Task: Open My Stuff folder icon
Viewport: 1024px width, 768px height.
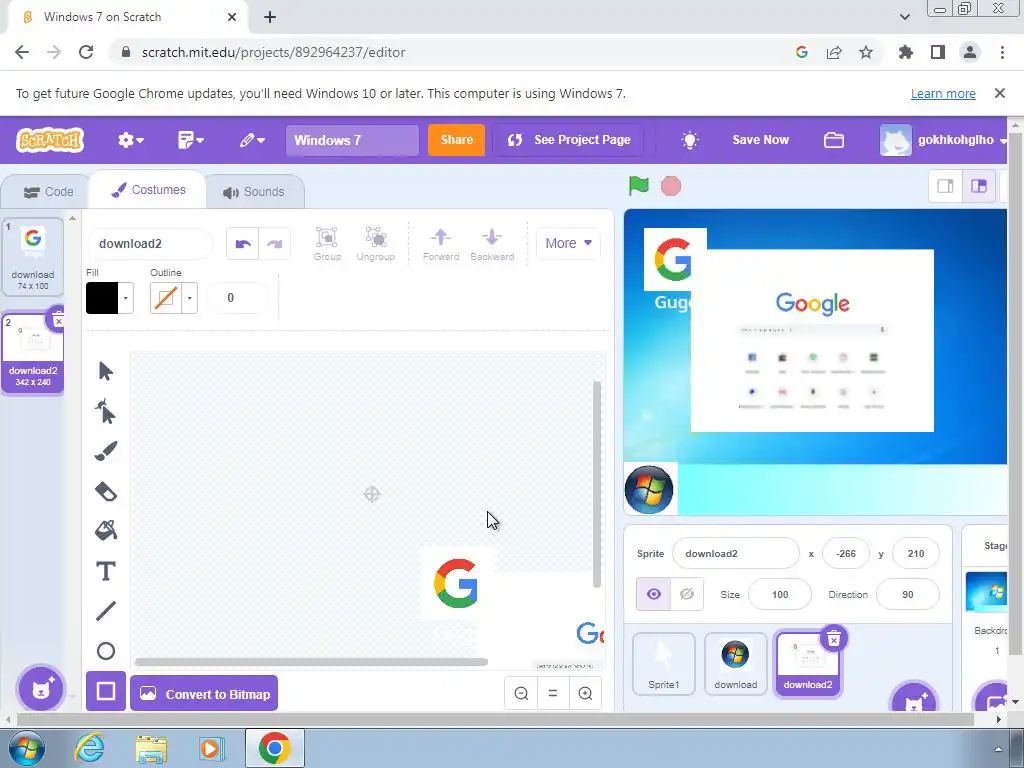Action: pyautogui.click(x=834, y=140)
